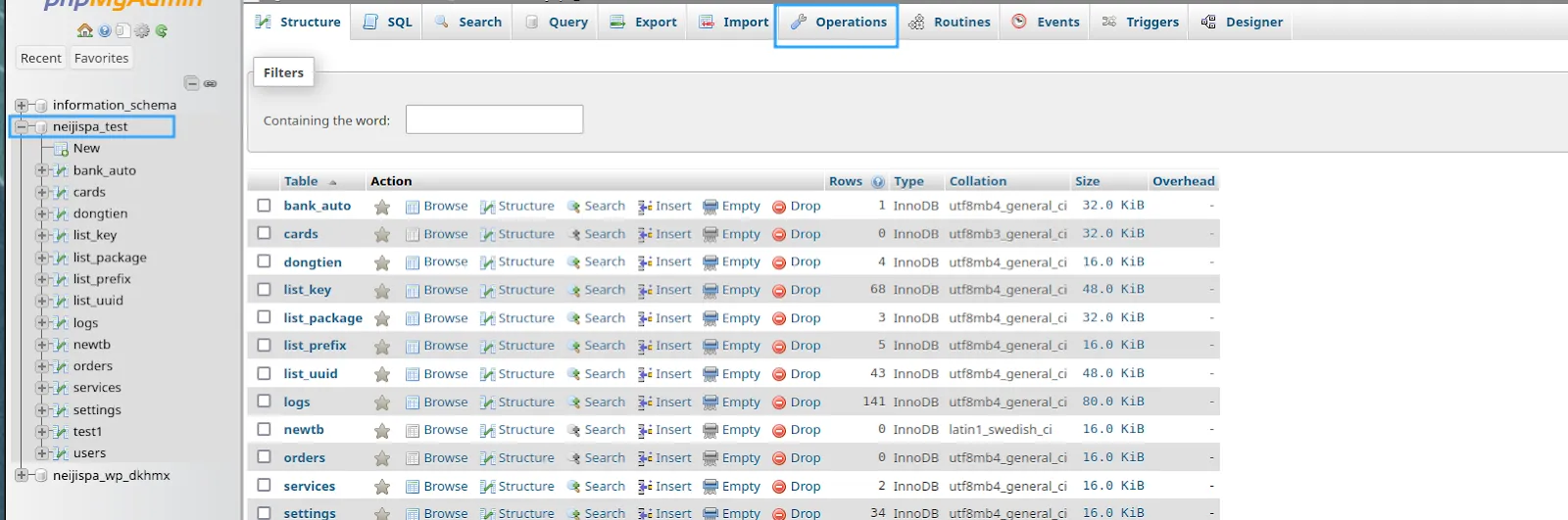Reload navigation panel with green refresh icon
1568x520 pixels.
pos(162,30)
